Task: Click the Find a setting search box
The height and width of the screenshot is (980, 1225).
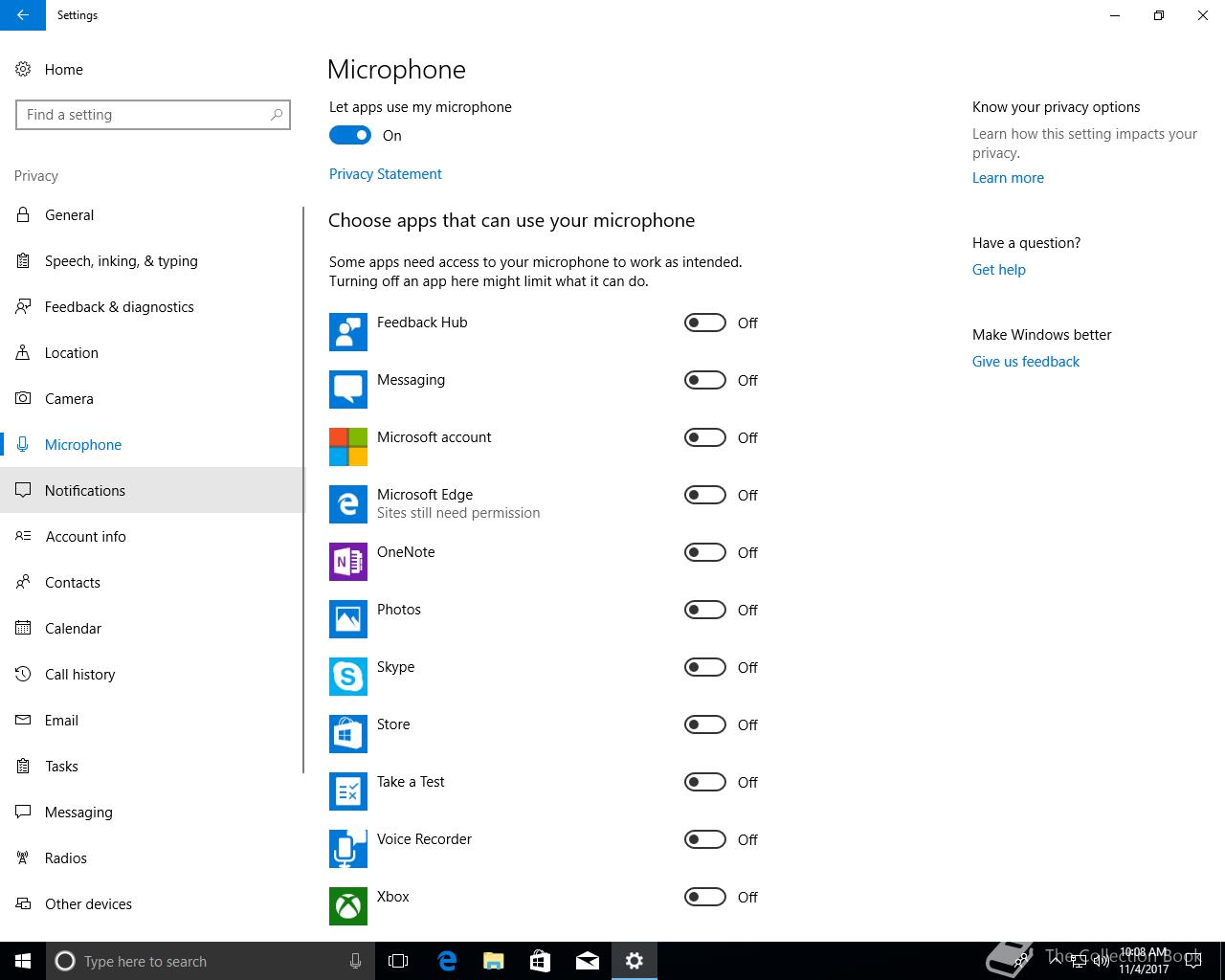Action: 153,115
